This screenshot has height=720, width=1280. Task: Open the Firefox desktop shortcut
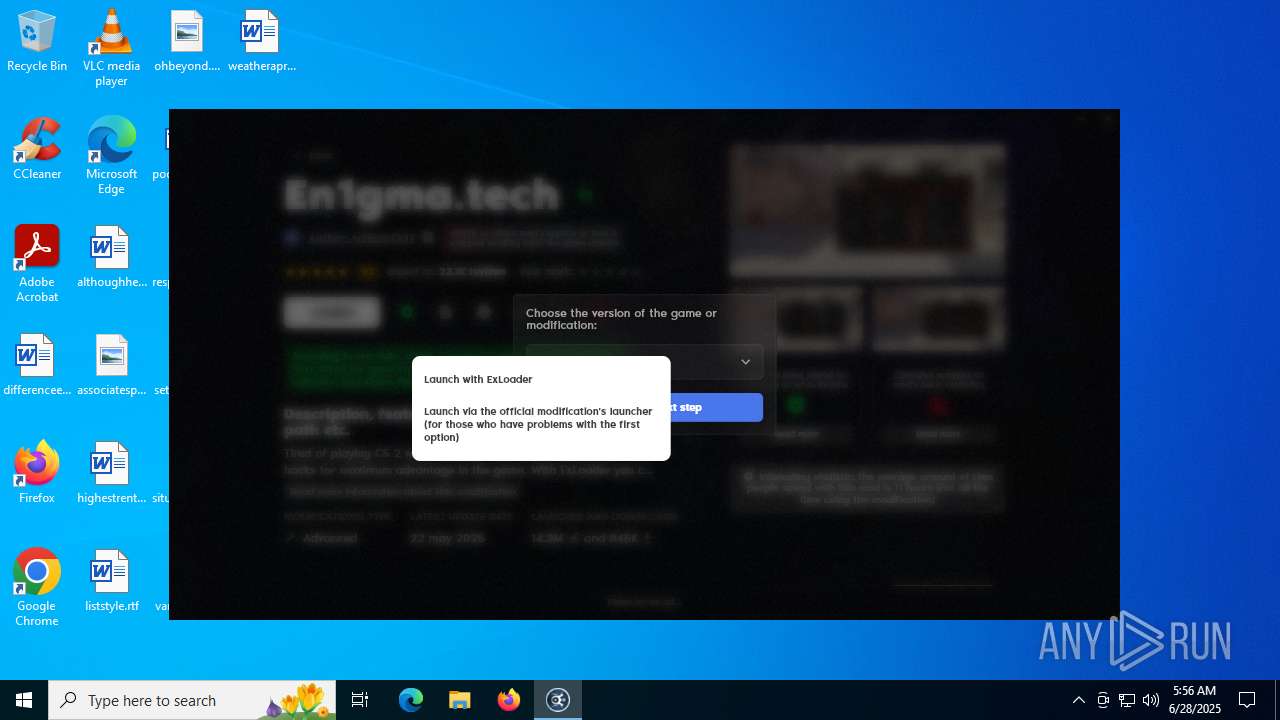click(x=37, y=474)
